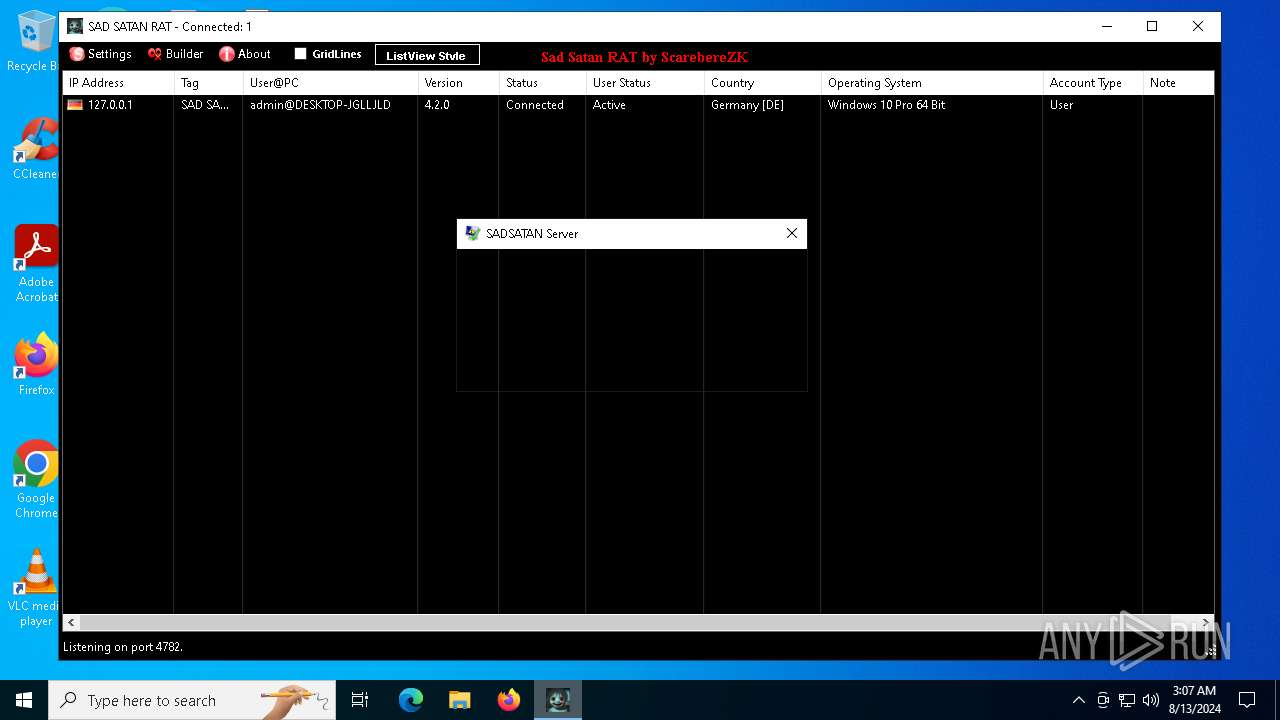Click the Windows 10 Pro 64 Bit cell
The image size is (1280, 720).
coord(886,105)
